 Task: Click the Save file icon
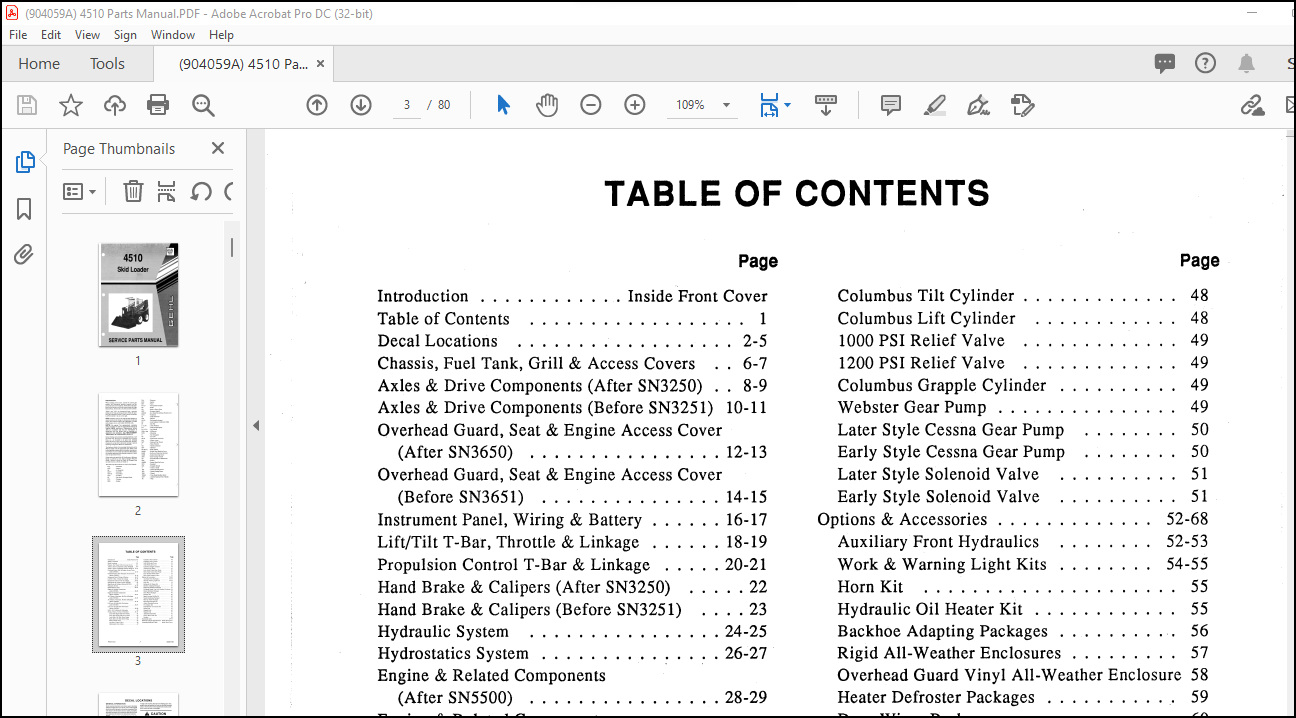click(x=27, y=105)
